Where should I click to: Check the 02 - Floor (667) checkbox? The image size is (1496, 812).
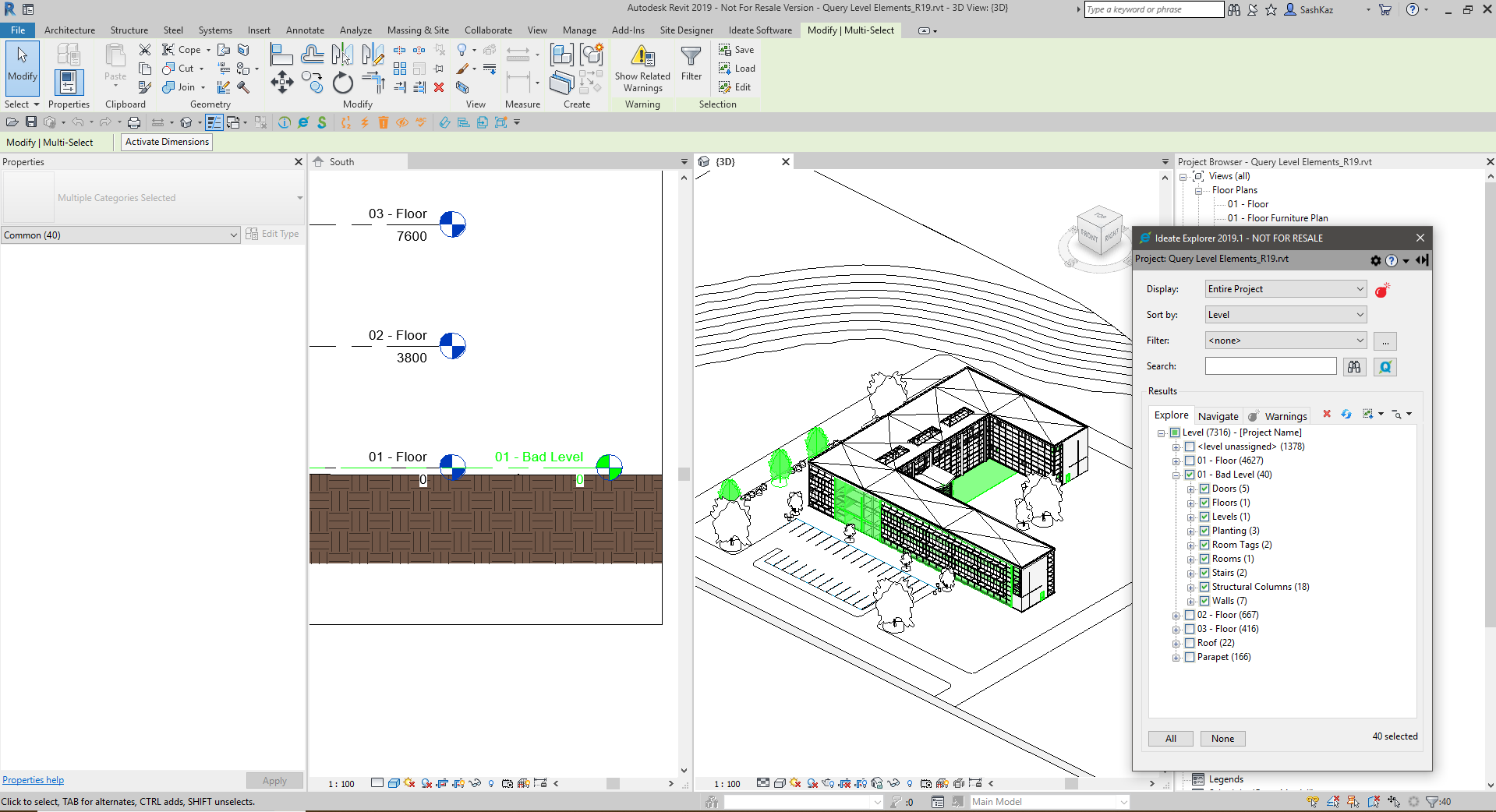click(x=1190, y=616)
